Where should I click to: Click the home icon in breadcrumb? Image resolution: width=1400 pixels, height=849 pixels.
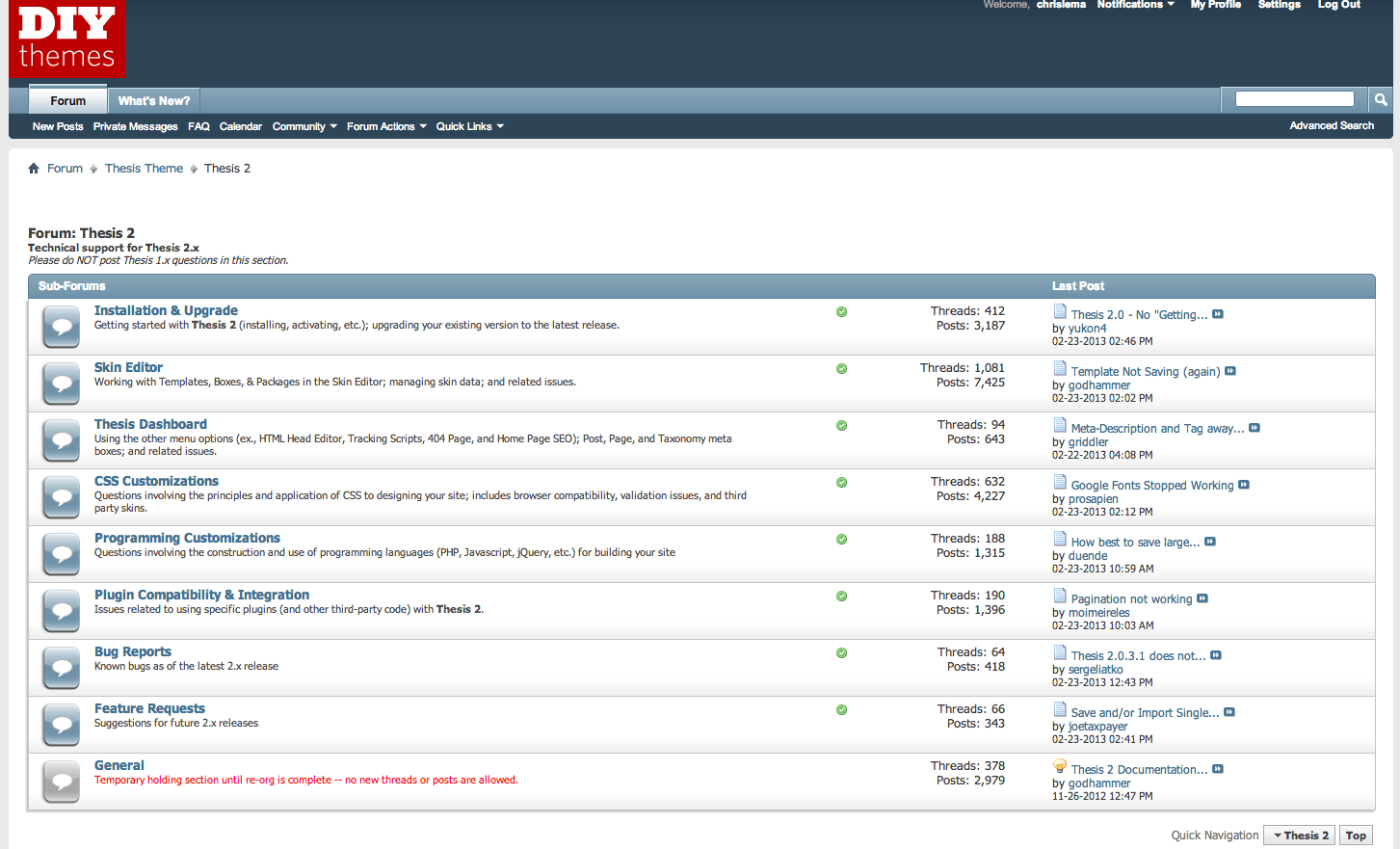click(34, 169)
